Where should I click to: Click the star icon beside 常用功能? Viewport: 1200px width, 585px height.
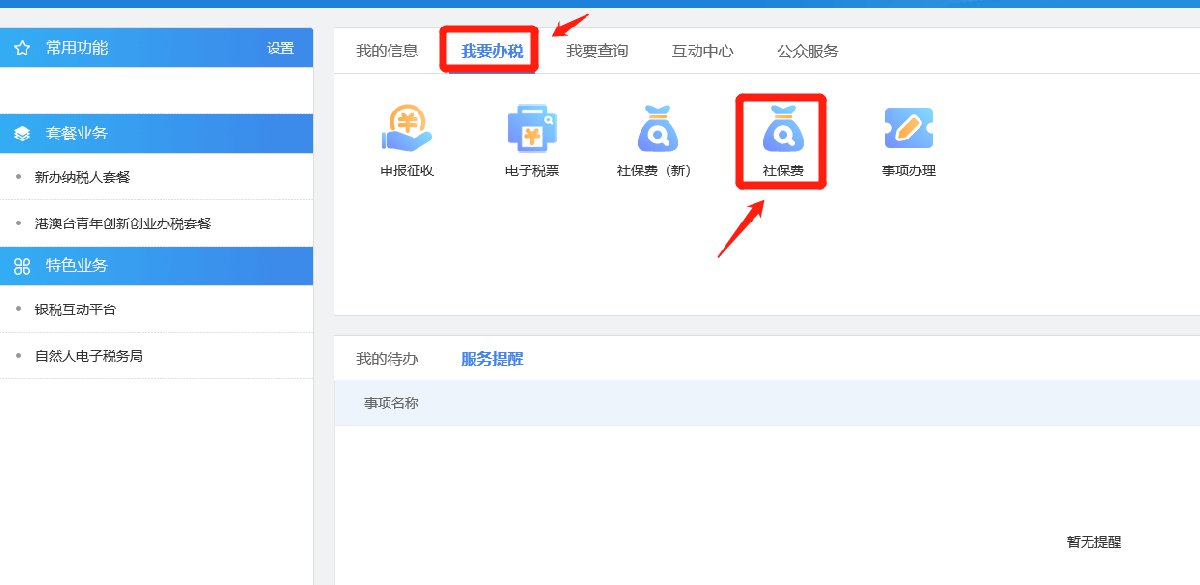(x=21, y=48)
